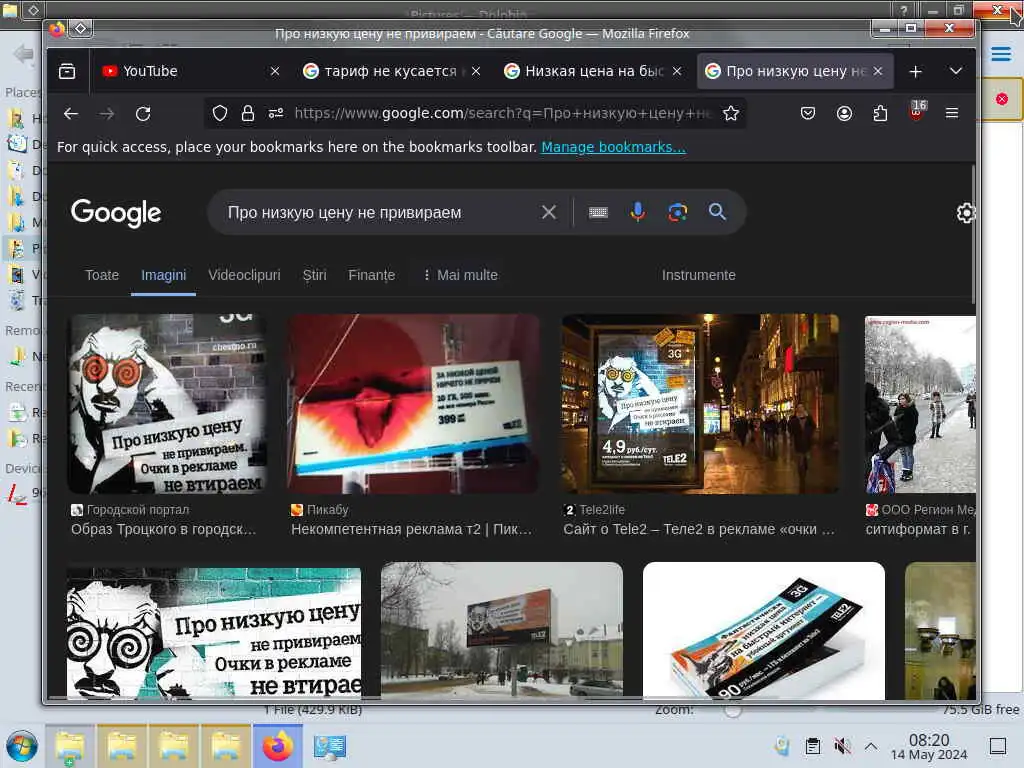Select the 'Imagini' results tab
The image size is (1024, 768).
[x=163, y=276]
